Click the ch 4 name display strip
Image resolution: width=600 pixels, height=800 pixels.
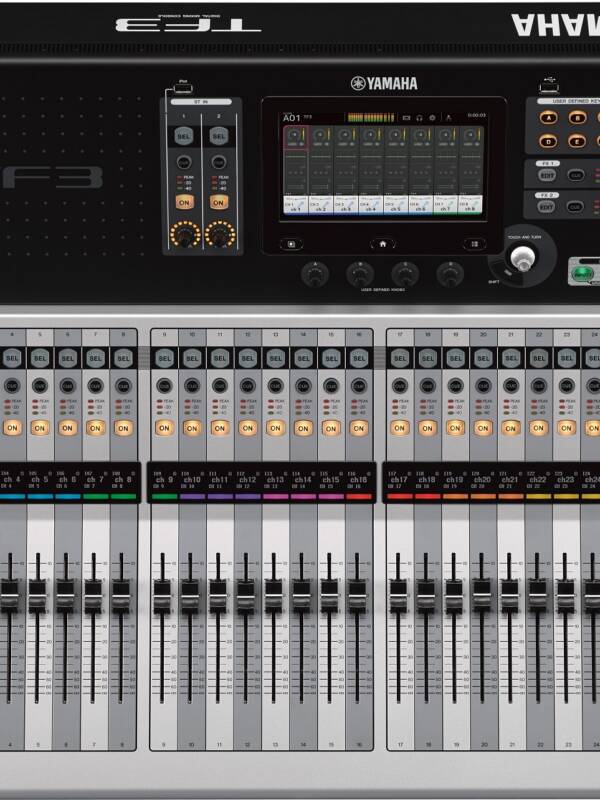[12, 484]
